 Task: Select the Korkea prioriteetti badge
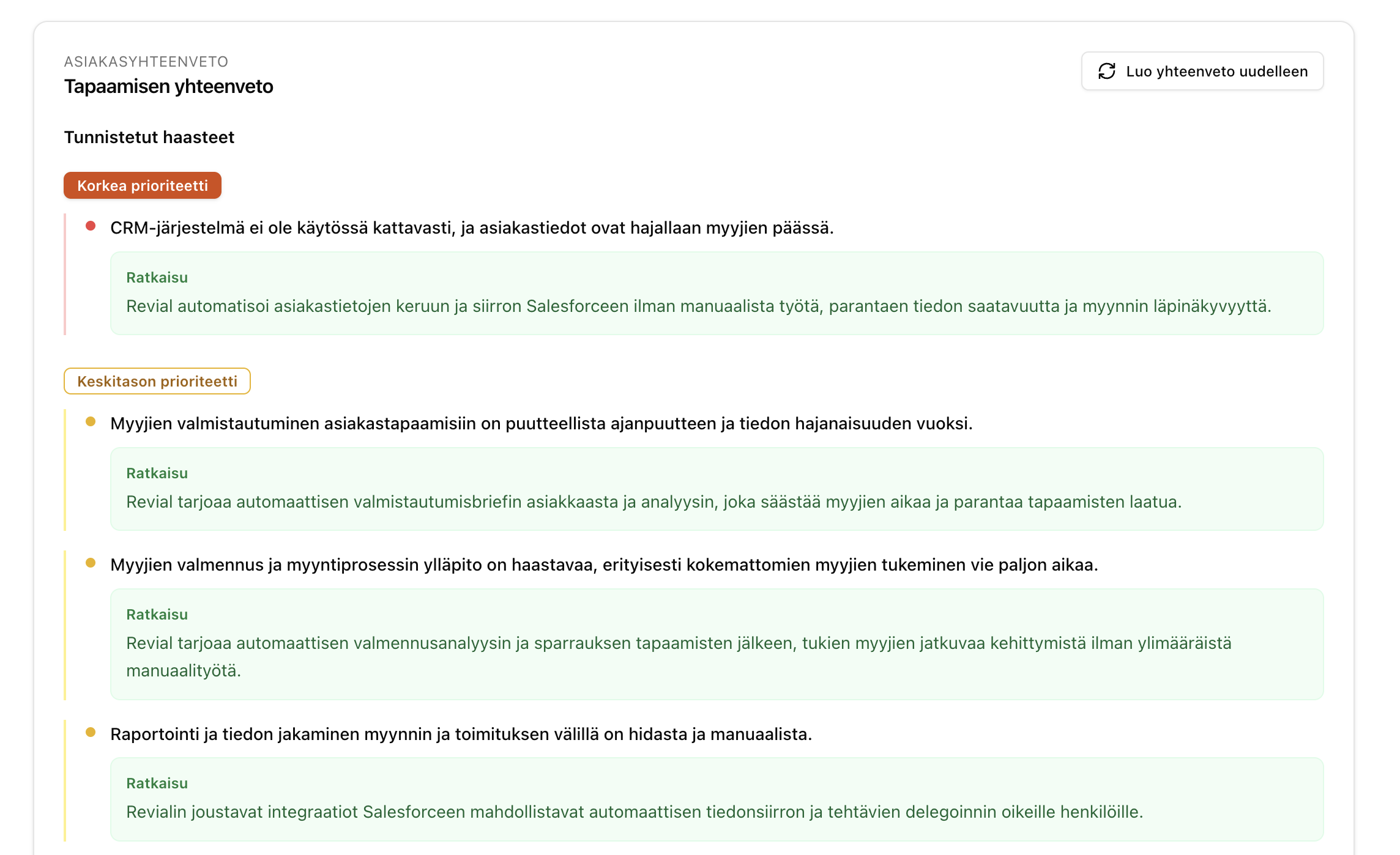point(143,185)
